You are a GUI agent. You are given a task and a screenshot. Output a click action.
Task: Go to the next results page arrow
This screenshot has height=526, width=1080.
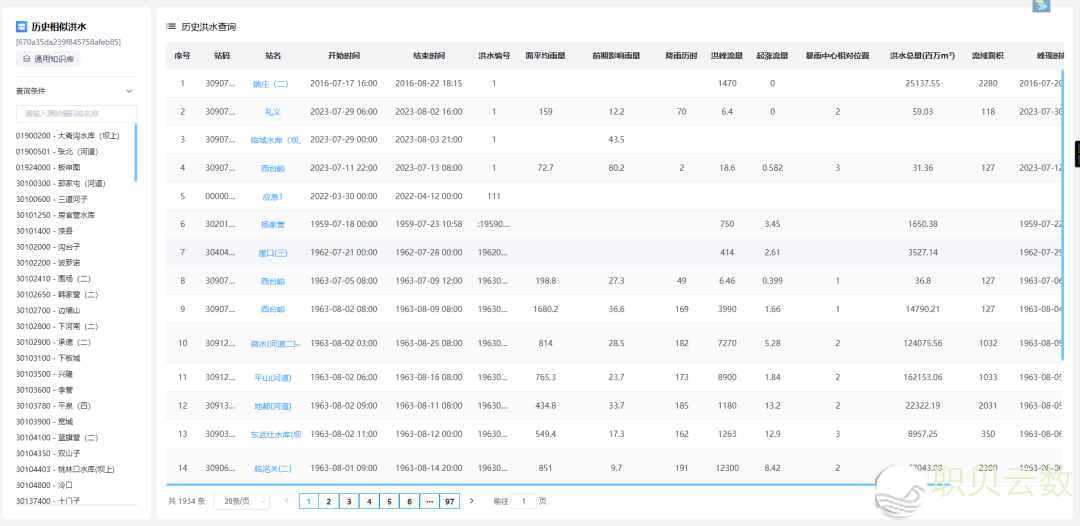[x=471, y=501]
